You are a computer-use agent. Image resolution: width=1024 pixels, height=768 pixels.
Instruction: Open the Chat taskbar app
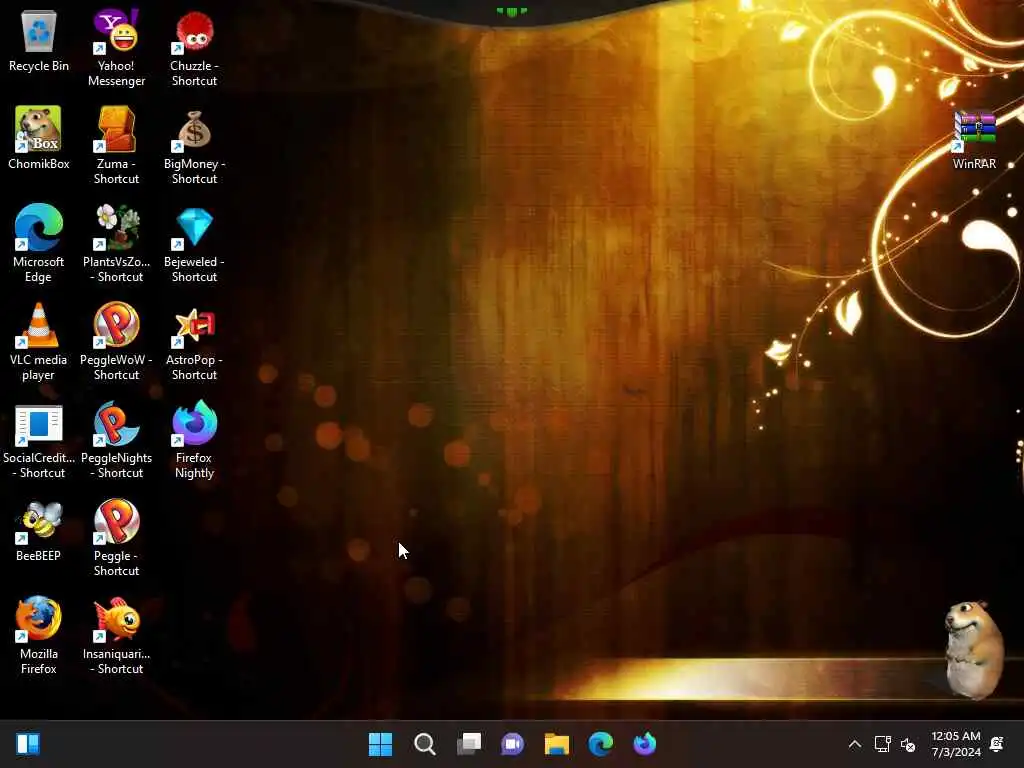point(513,744)
